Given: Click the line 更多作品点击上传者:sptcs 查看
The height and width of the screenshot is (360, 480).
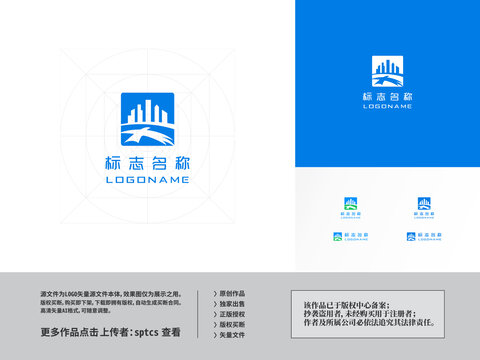Looking at the screenshot, I should click(111, 332).
